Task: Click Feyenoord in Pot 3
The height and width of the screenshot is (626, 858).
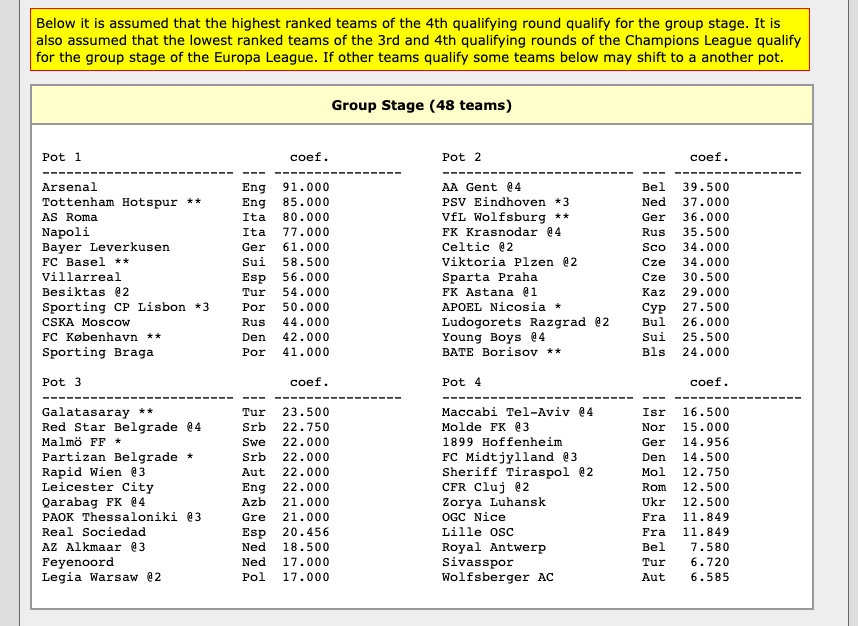Action: [x=78, y=563]
